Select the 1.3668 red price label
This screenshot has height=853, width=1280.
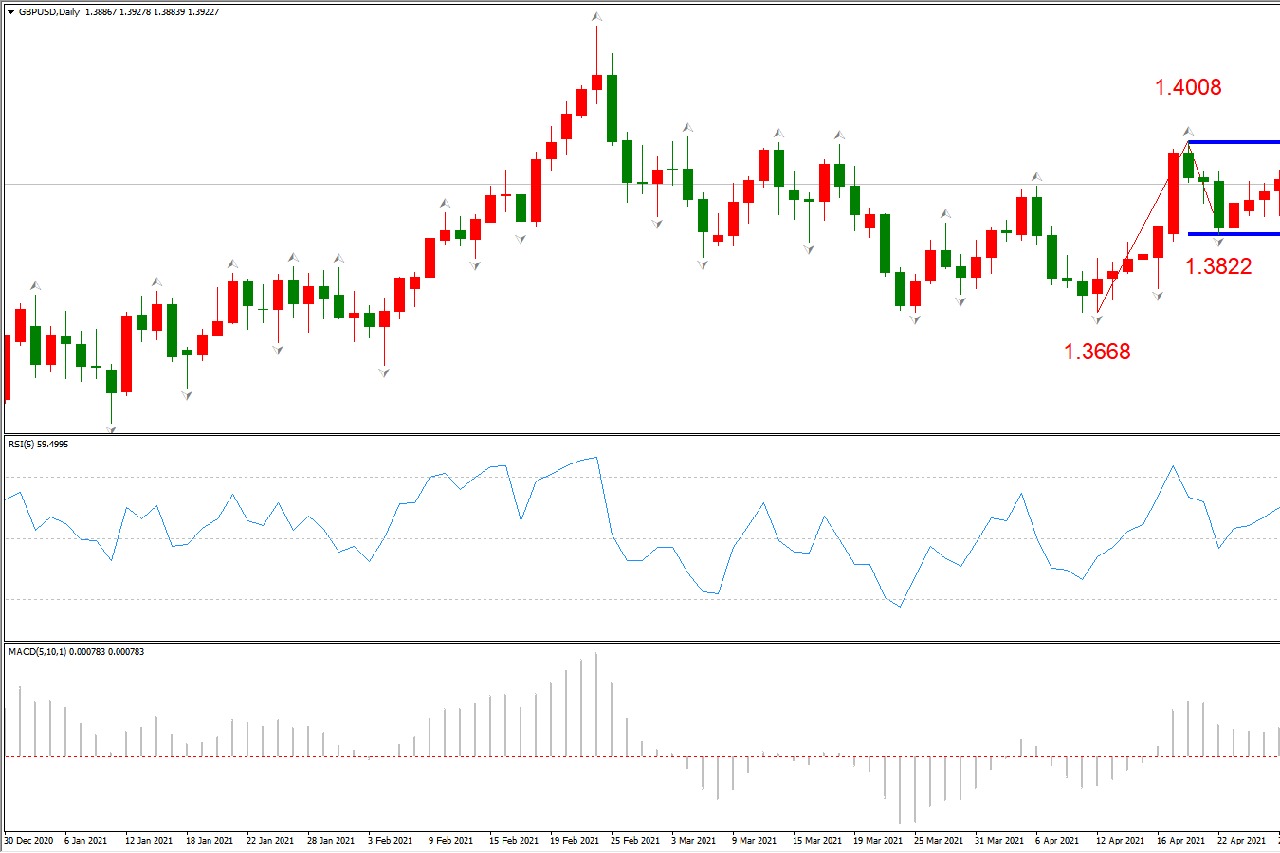[1097, 351]
